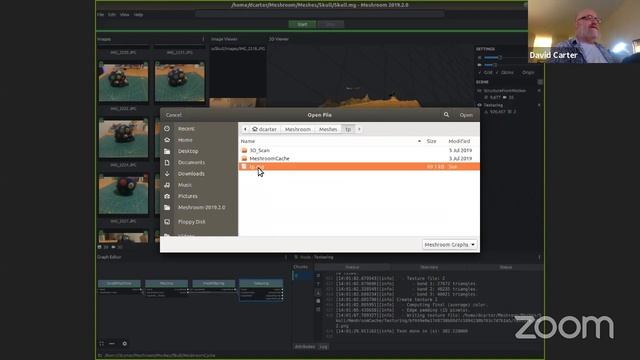
Task: Open the Help menu in Meshroom
Action: click(138, 15)
